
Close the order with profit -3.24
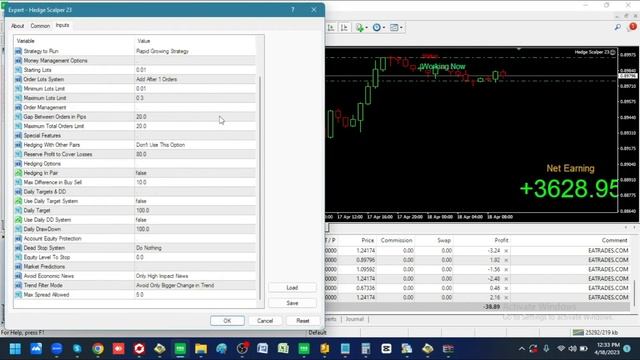(506, 251)
